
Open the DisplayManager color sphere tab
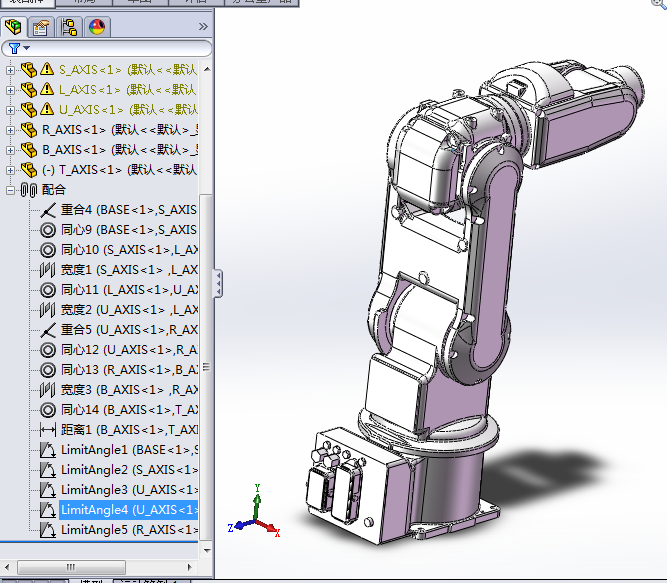tap(97, 27)
